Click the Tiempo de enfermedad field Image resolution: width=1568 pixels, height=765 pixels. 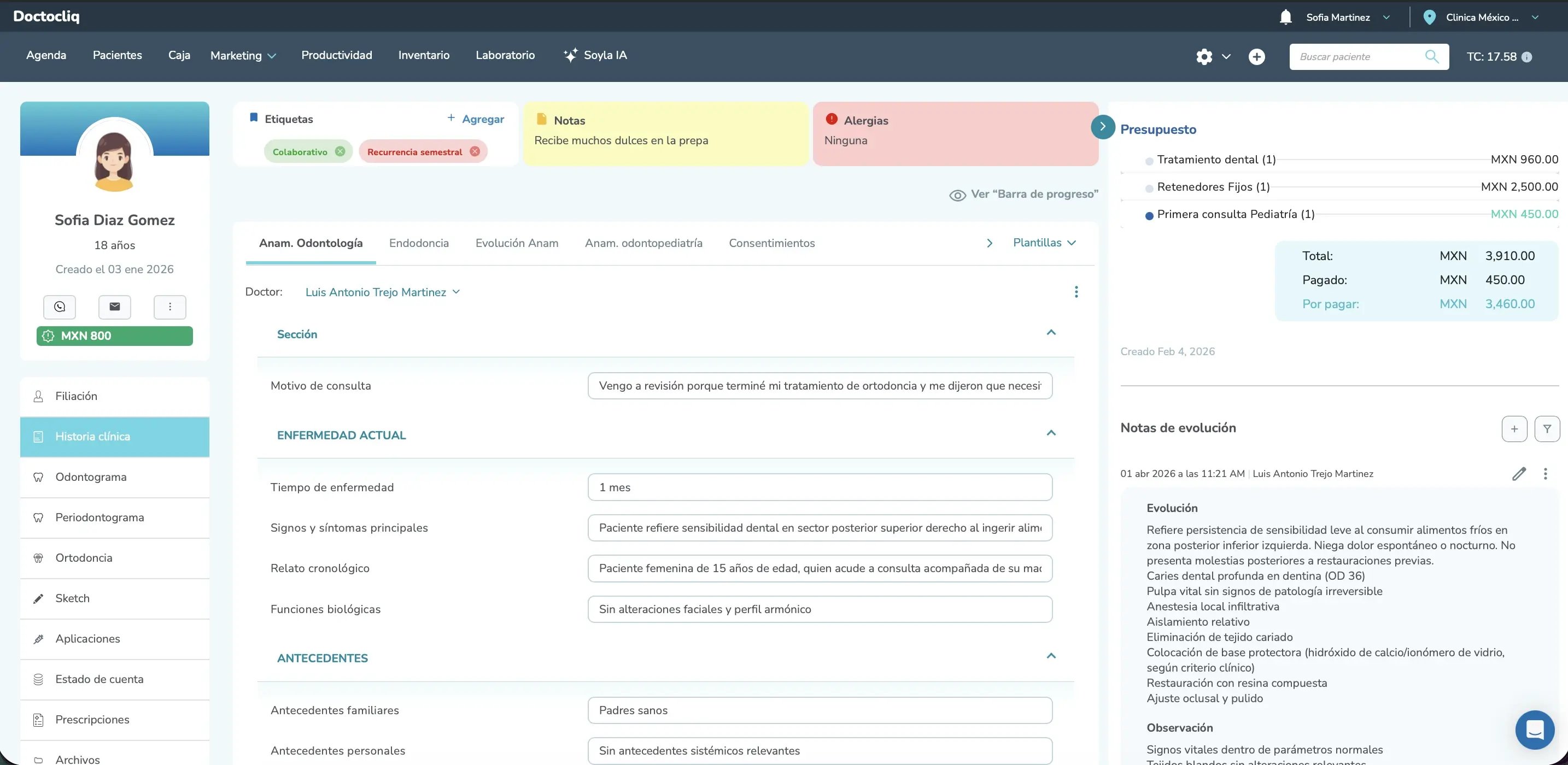click(x=820, y=487)
